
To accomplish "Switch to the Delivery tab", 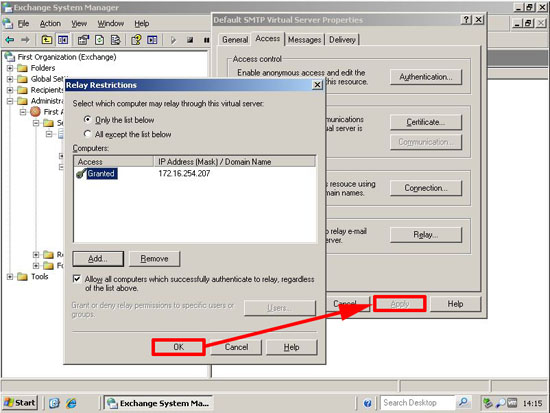I will click(342, 40).
